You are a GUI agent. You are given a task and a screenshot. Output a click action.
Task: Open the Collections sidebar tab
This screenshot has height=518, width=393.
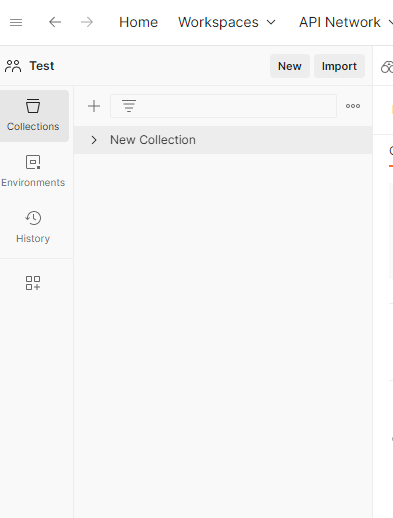(33, 116)
